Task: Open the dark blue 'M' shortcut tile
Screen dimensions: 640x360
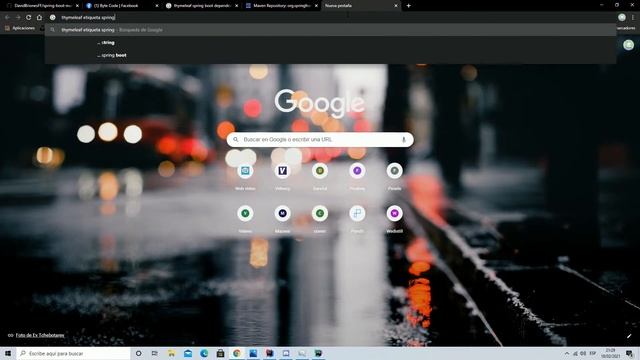Action: pyautogui.click(x=282, y=213)
